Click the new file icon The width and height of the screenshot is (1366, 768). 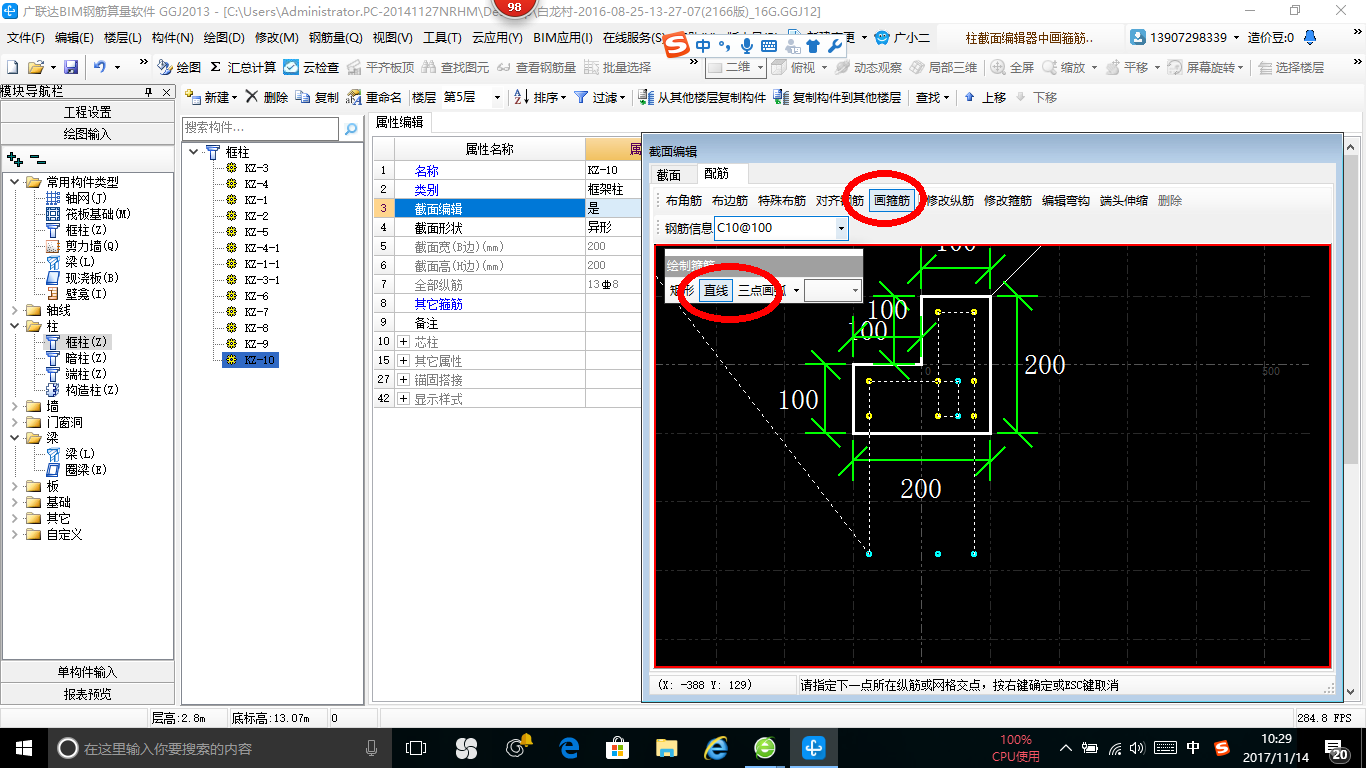coord(12,67)
